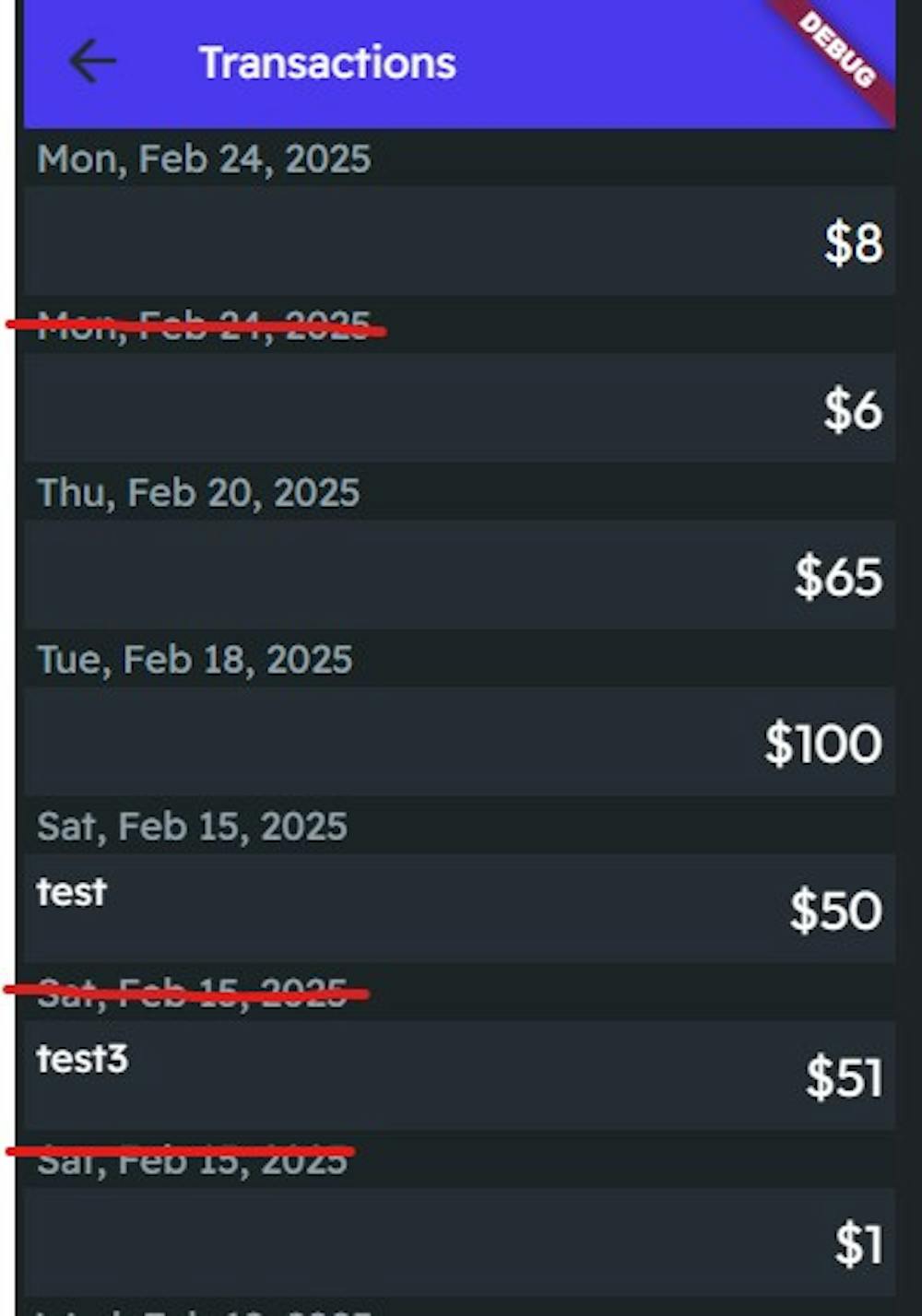
Task: Click the DEBUG corner ribbon
Action: click(839, 51)
